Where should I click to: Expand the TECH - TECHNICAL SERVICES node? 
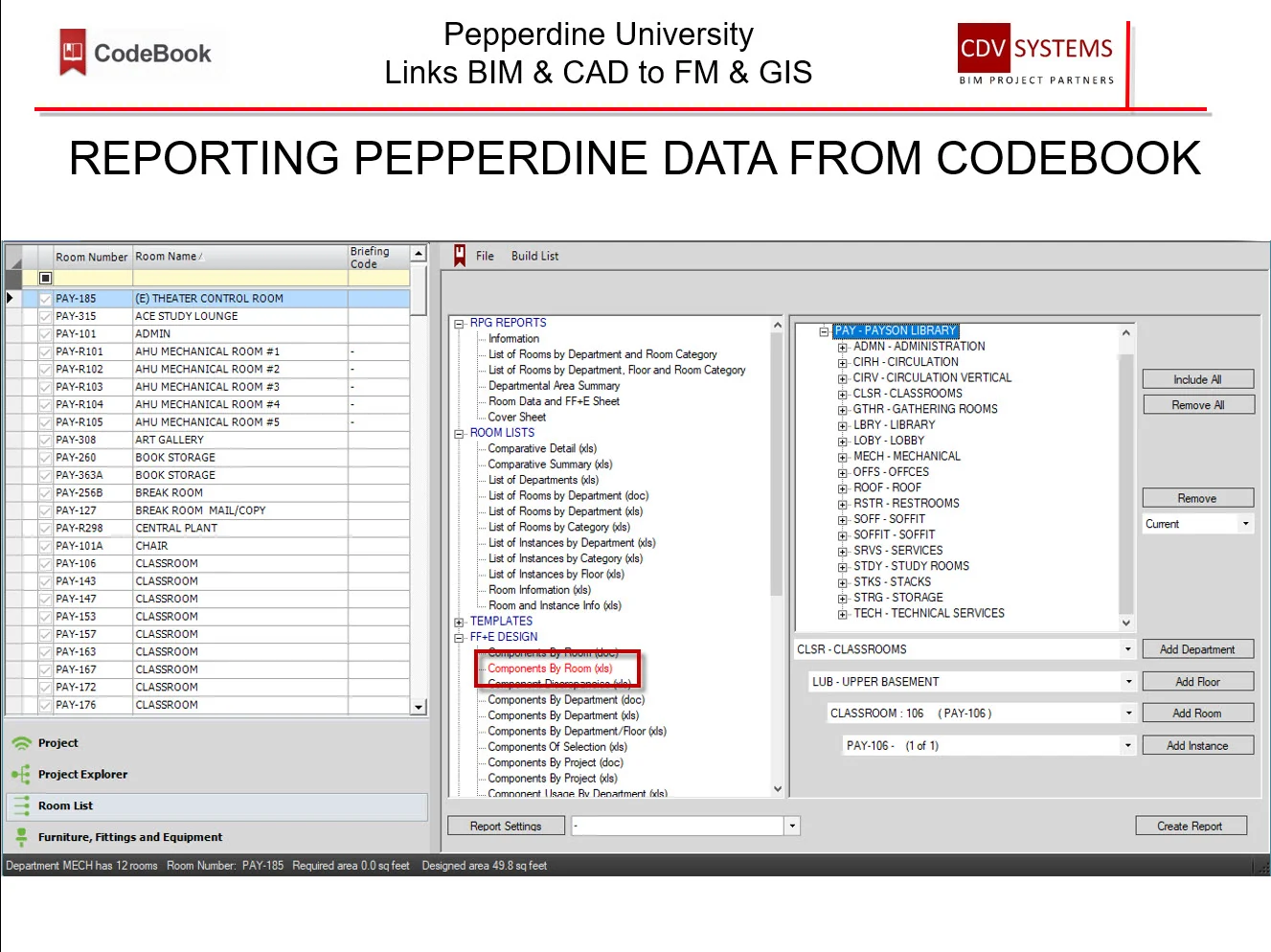(x=843, y=615)
